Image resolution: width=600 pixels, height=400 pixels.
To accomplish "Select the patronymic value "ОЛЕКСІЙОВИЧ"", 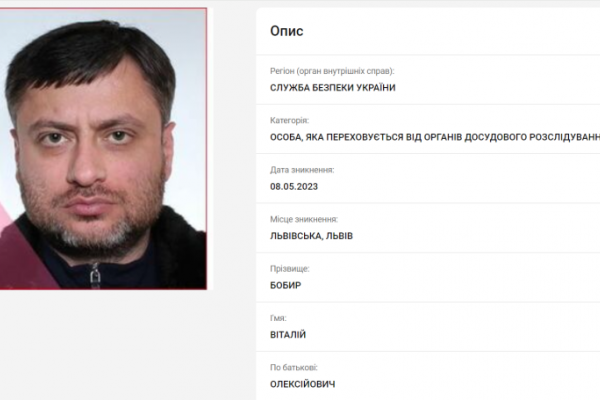I will click(x=303, y=384).
